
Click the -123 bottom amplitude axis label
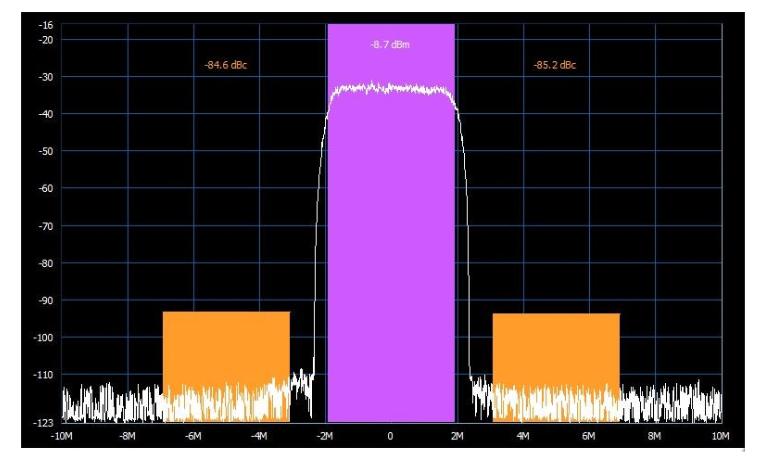45,422
